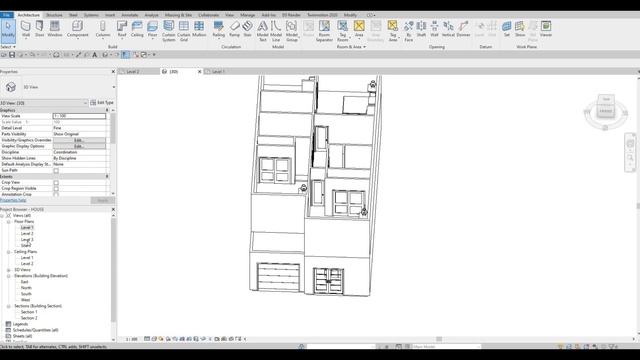Switch to the Structure ribbon tab
The image size is (640, 360).
(54, 15)
